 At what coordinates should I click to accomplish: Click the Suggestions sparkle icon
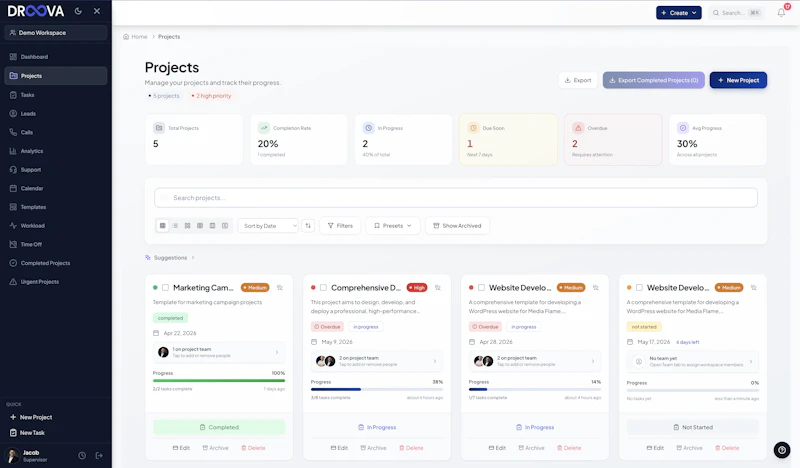click(x=147, y=258)
